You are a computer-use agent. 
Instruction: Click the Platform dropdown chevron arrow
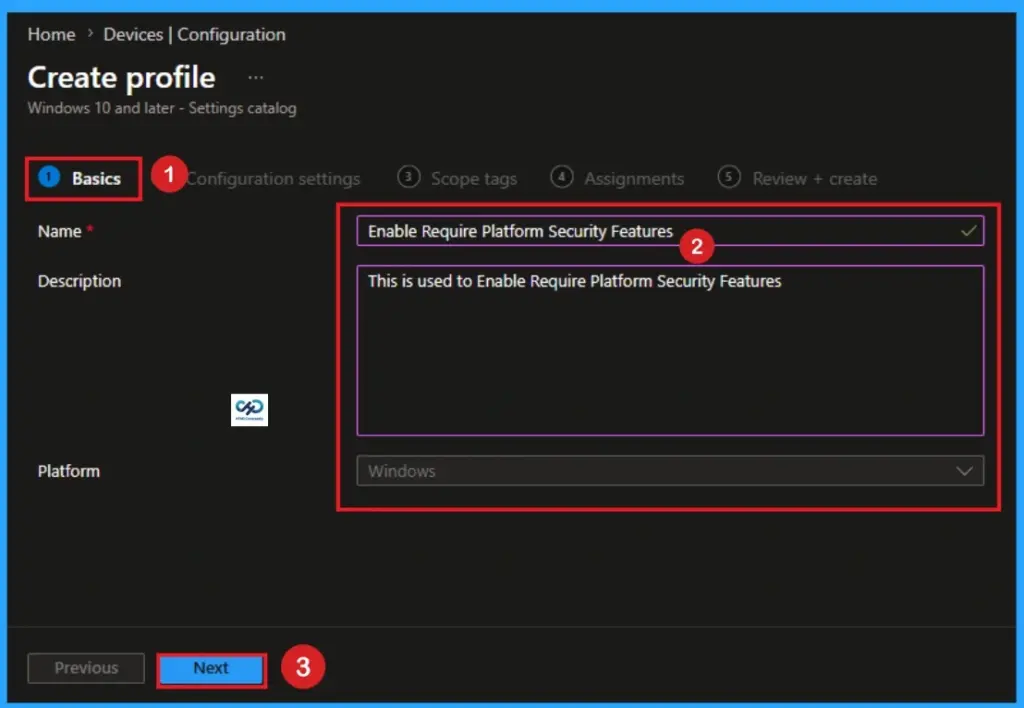(x=965, y=471)
